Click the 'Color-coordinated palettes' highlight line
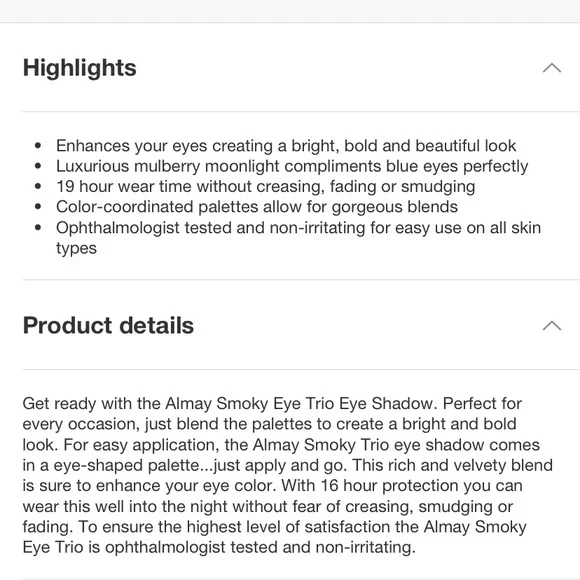Screen dimensions: 580x580 (x=257, y=207)
